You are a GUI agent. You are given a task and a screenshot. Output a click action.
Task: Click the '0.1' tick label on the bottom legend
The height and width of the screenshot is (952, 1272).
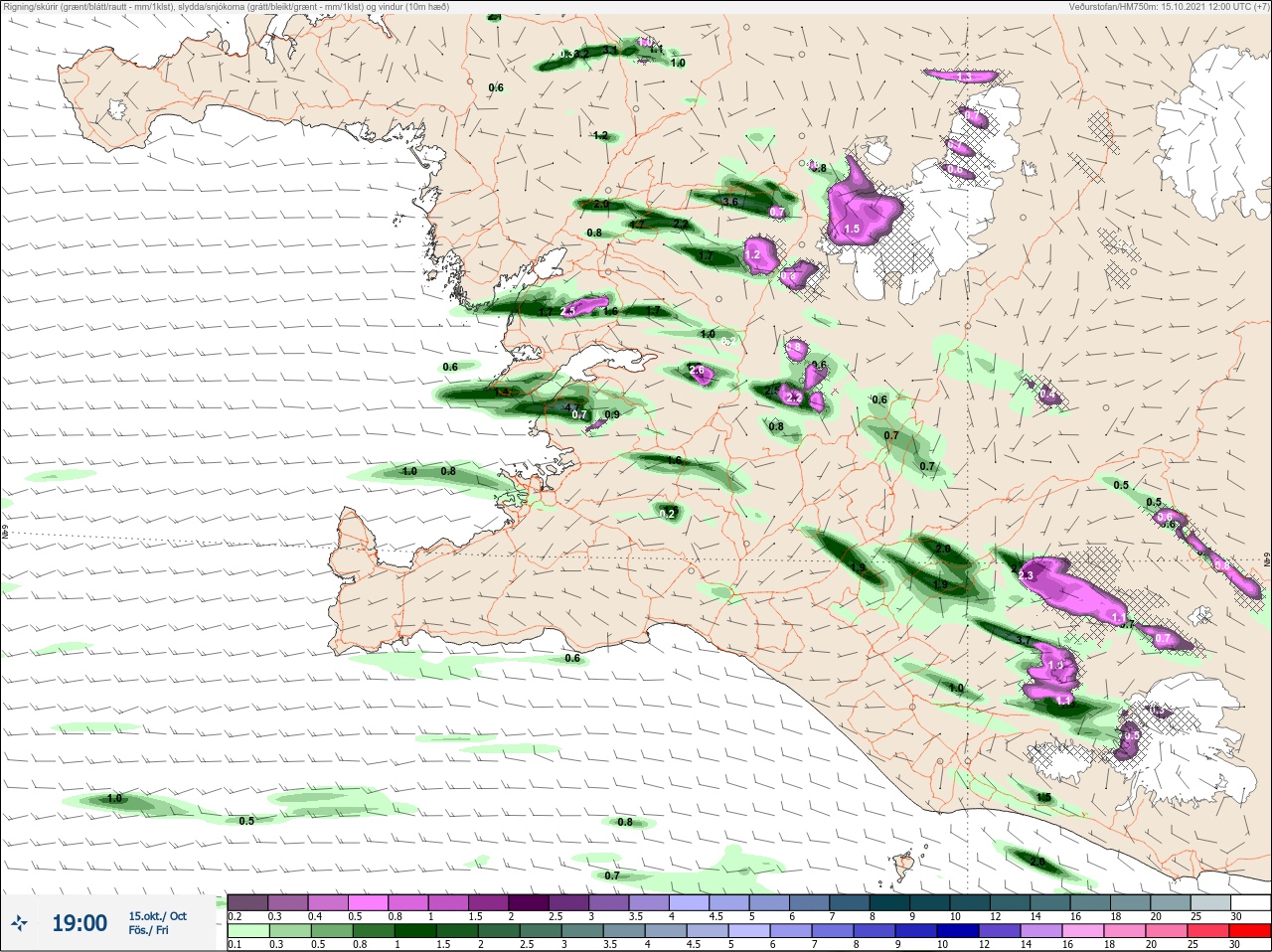pyautogui.click(x=235, y=945)
